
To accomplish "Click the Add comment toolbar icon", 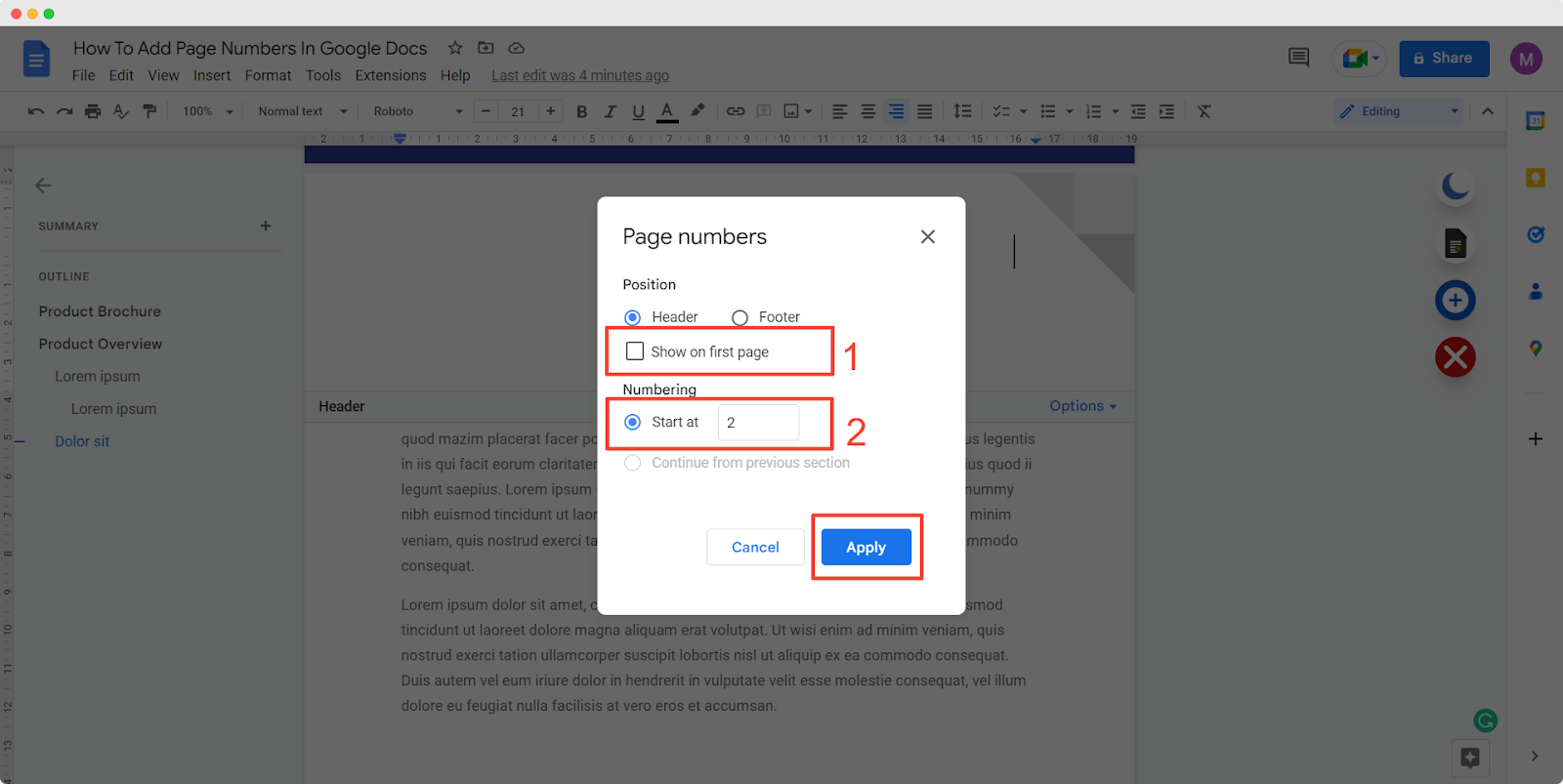I will click(x=764, y=111).
